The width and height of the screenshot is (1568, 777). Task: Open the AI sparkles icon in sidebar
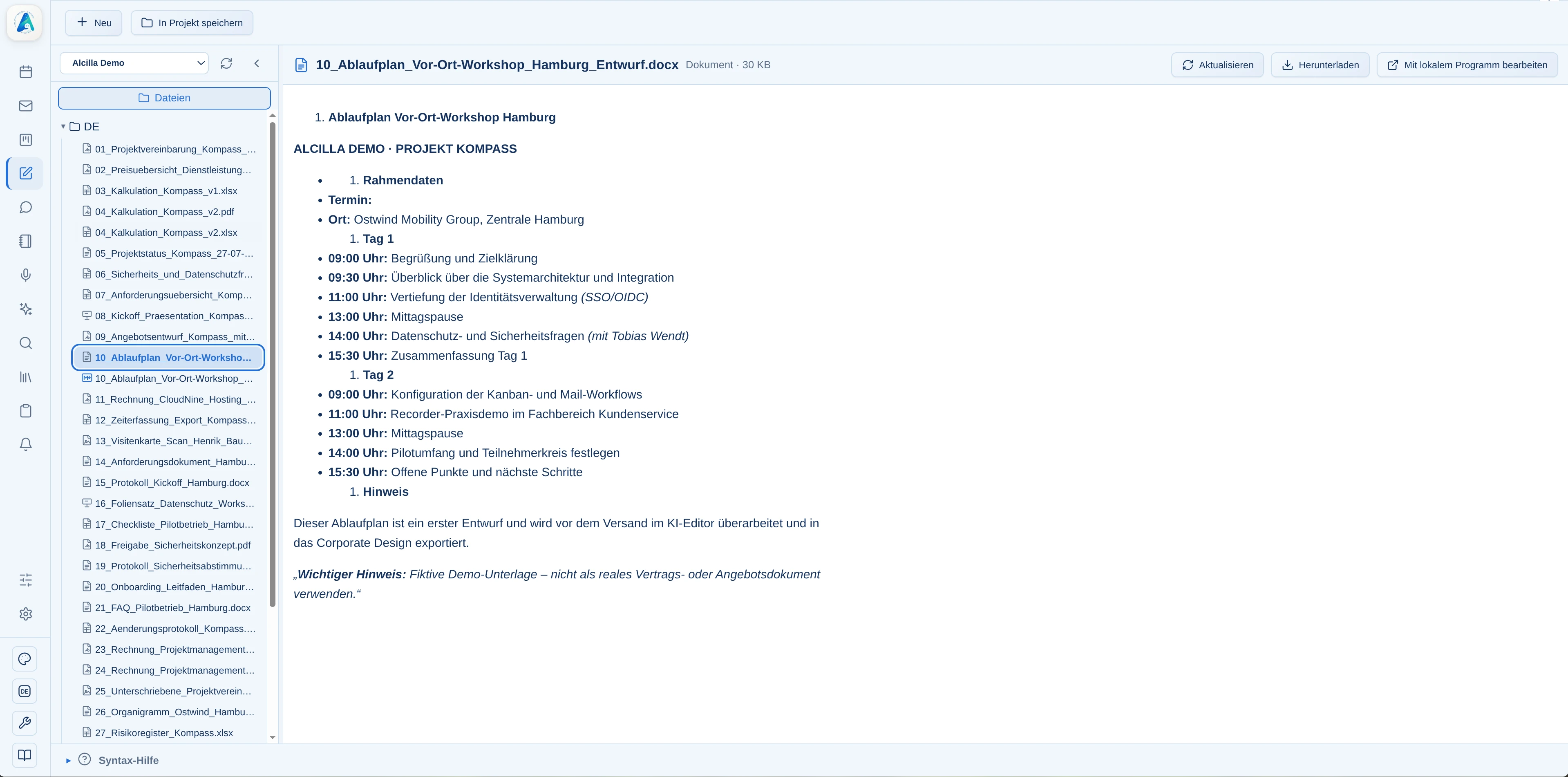point(26,309)
